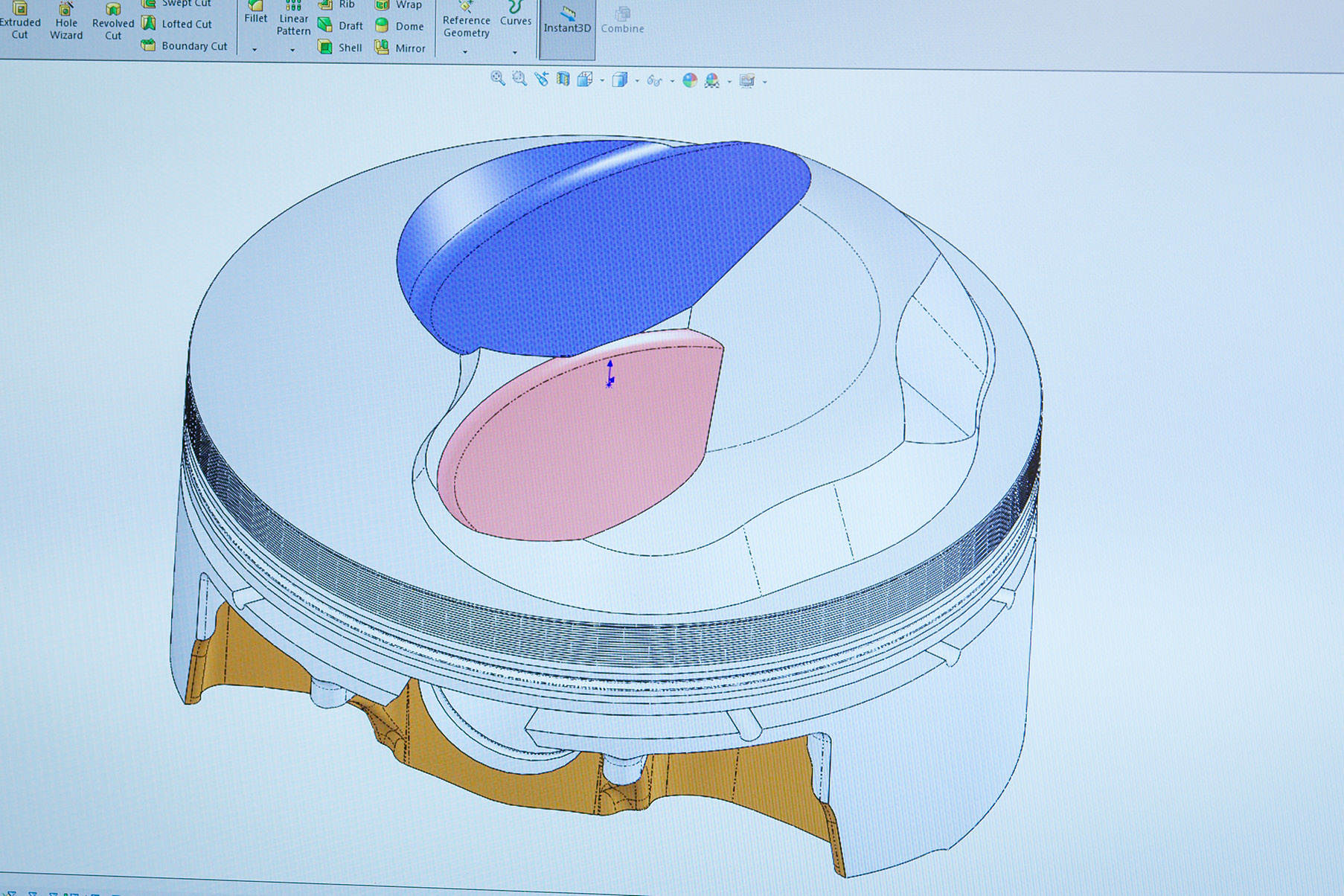1344x896 pixels.
Task: Choose the Lofted Cut command
Action: coord(176,24)
